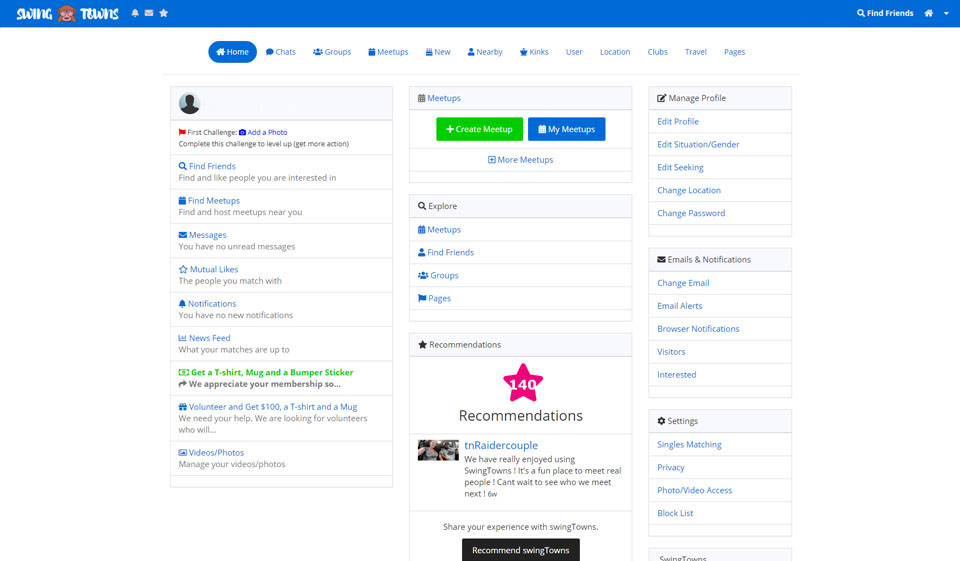
Task: Click the SwingTowns logo
Action: click(x=67, y=13)
